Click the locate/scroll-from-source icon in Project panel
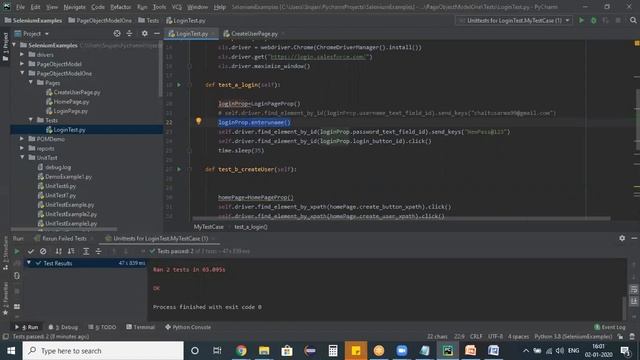Screen dimensions: 640x360 coord(117,33)
